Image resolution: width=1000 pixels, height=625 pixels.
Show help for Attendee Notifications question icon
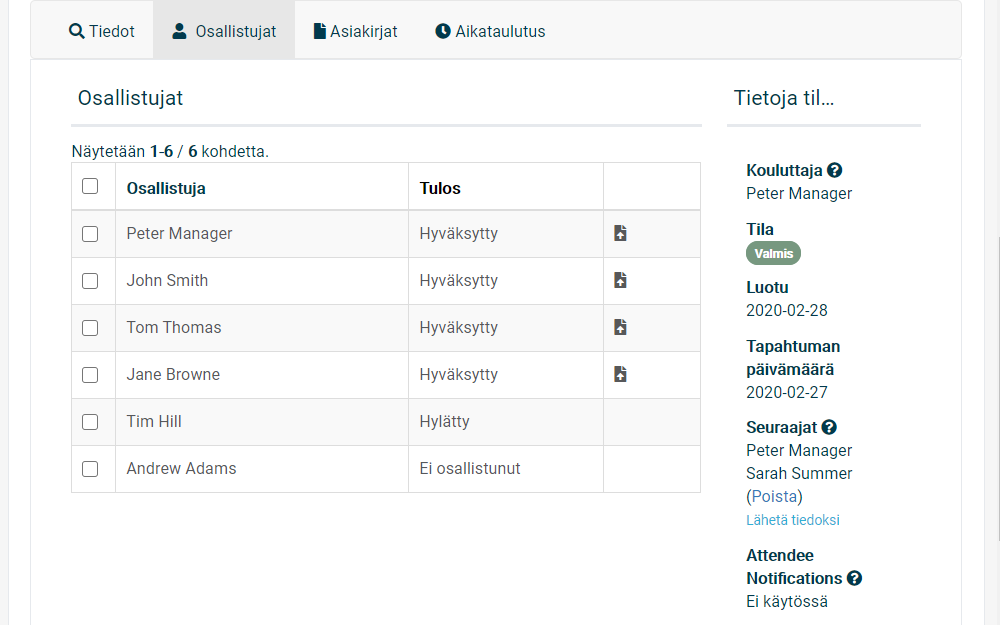coord(855,578)
